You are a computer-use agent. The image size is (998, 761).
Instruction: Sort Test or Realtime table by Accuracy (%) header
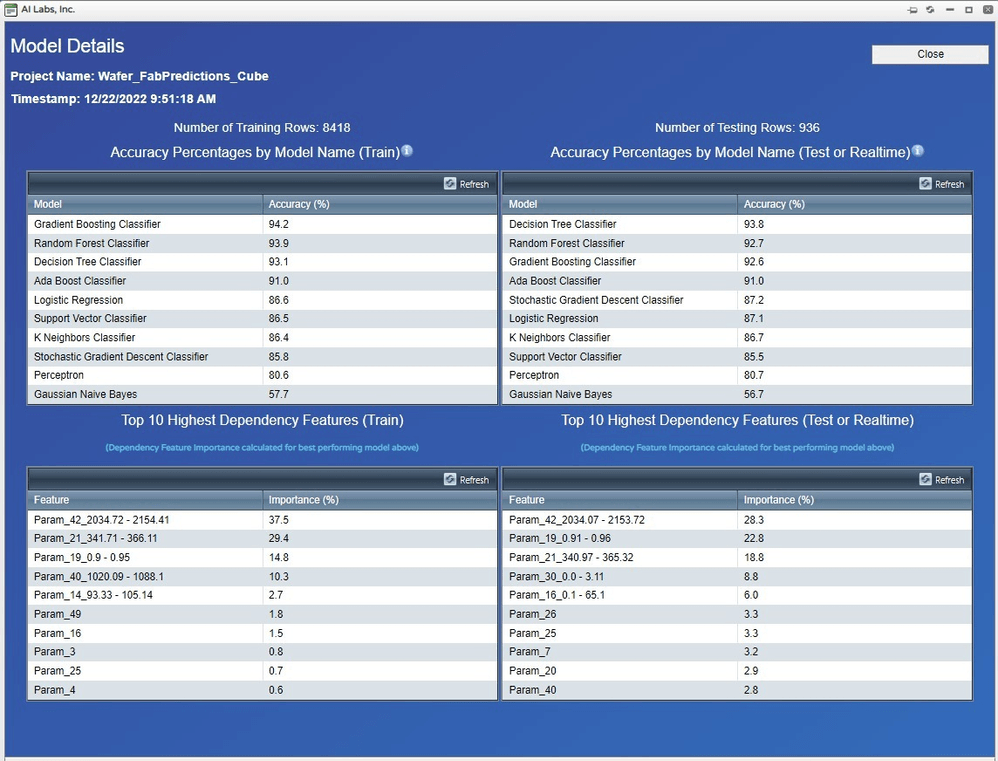[855, 204]
